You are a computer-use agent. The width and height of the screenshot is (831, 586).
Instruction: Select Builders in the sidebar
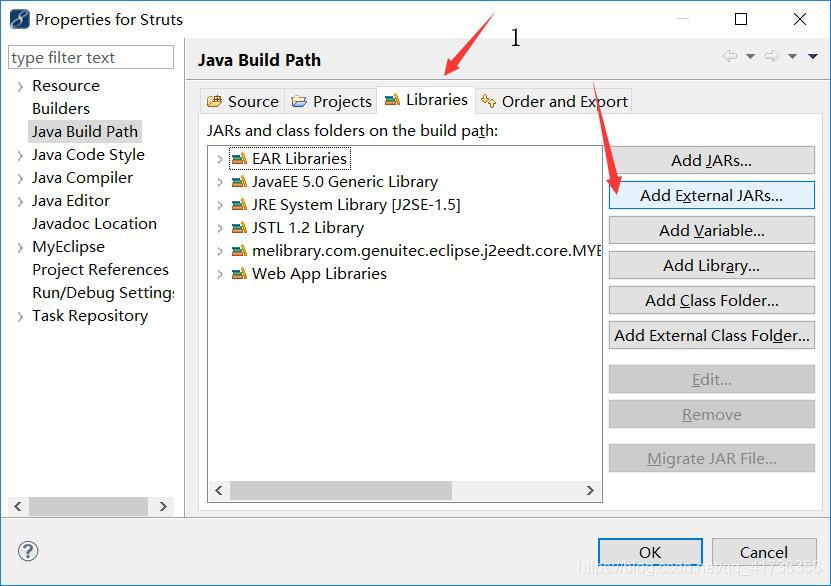(x=60, y=109)
